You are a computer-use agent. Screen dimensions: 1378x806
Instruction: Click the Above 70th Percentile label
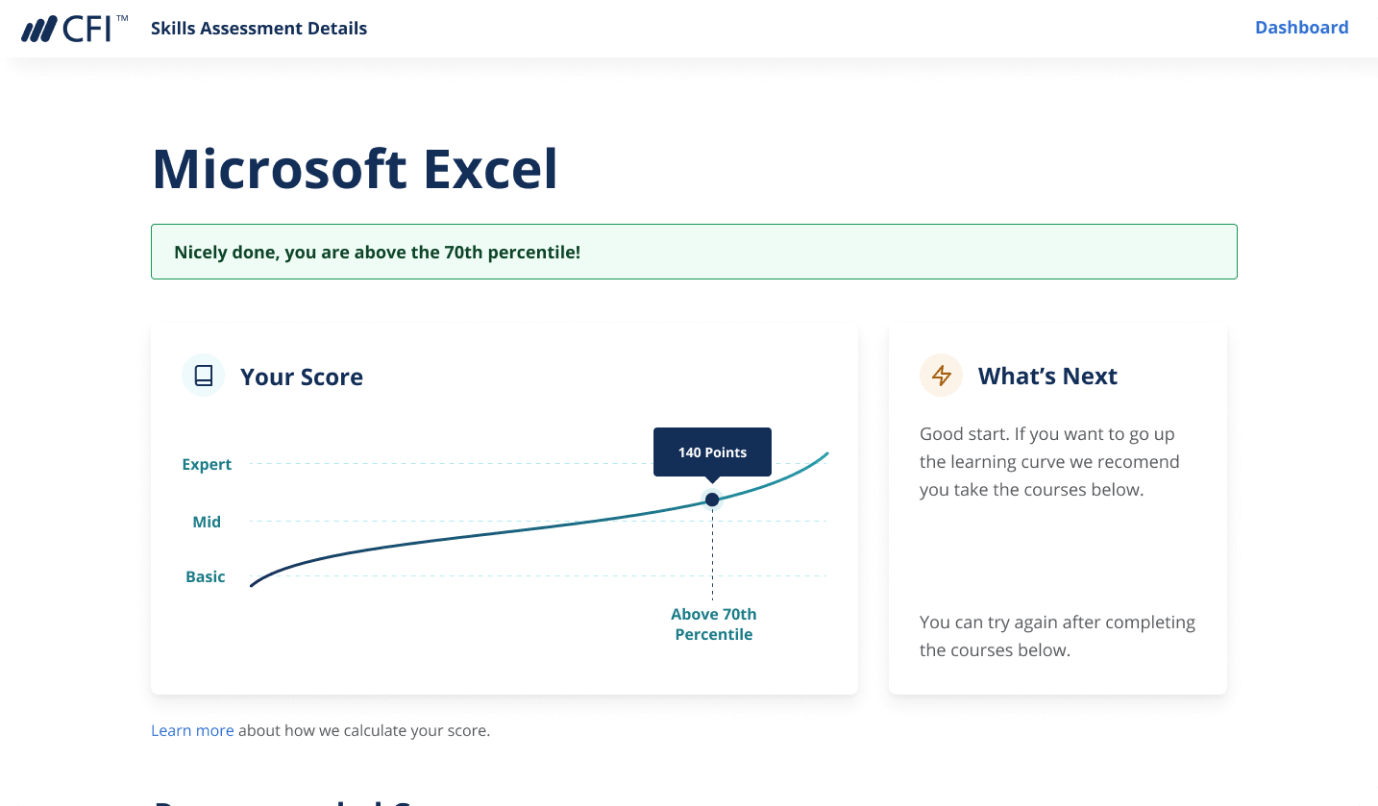[713, 625]
